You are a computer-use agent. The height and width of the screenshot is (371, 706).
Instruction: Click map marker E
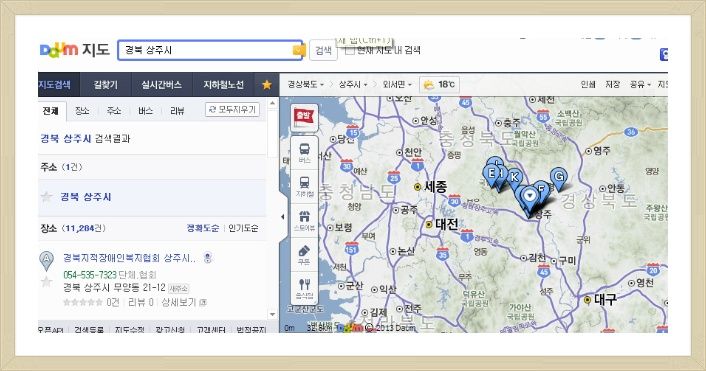491,174
